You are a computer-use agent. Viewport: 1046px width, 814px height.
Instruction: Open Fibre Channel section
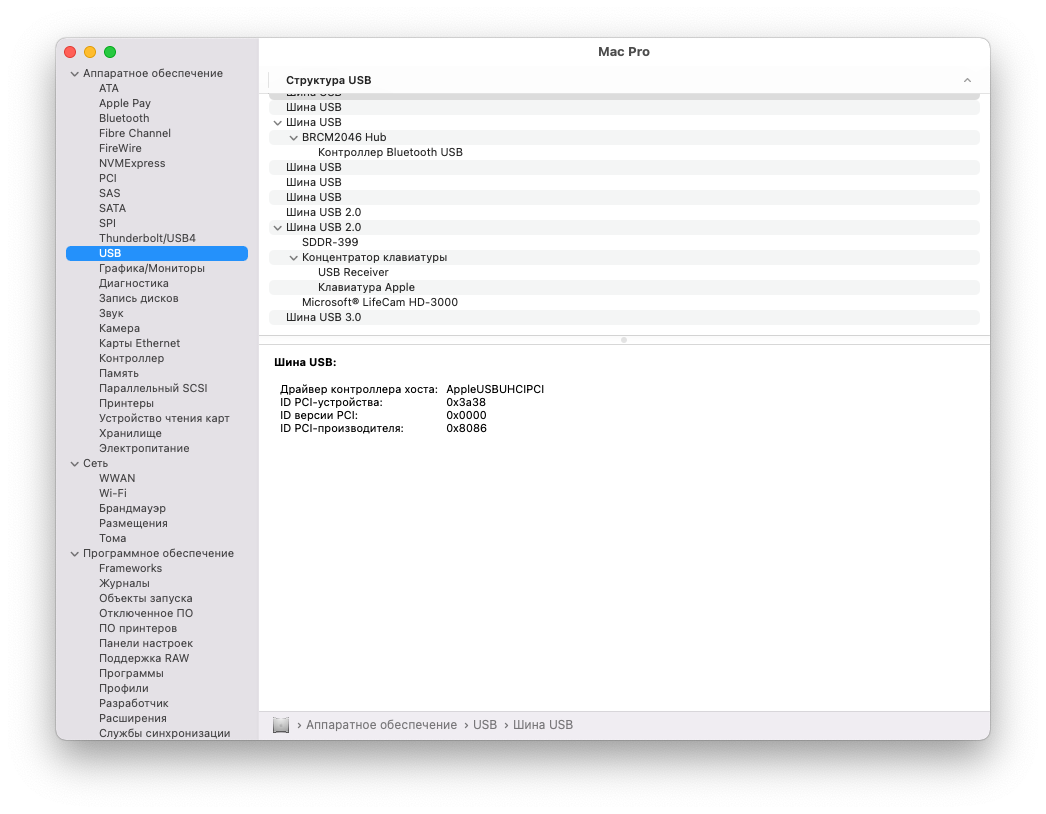pyautogui.click(x=135, y=133)
